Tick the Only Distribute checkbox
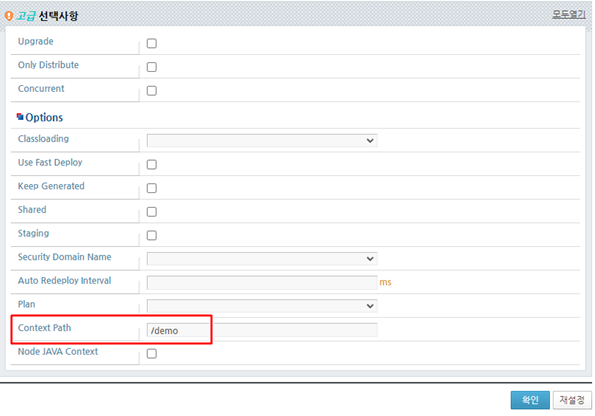The image size is (595, 416). [152, 67]
